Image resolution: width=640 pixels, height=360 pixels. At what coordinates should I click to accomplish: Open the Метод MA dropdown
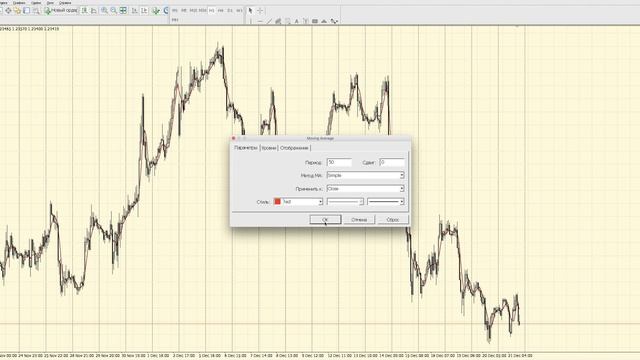pyautogui.click(x=365, y=175)
